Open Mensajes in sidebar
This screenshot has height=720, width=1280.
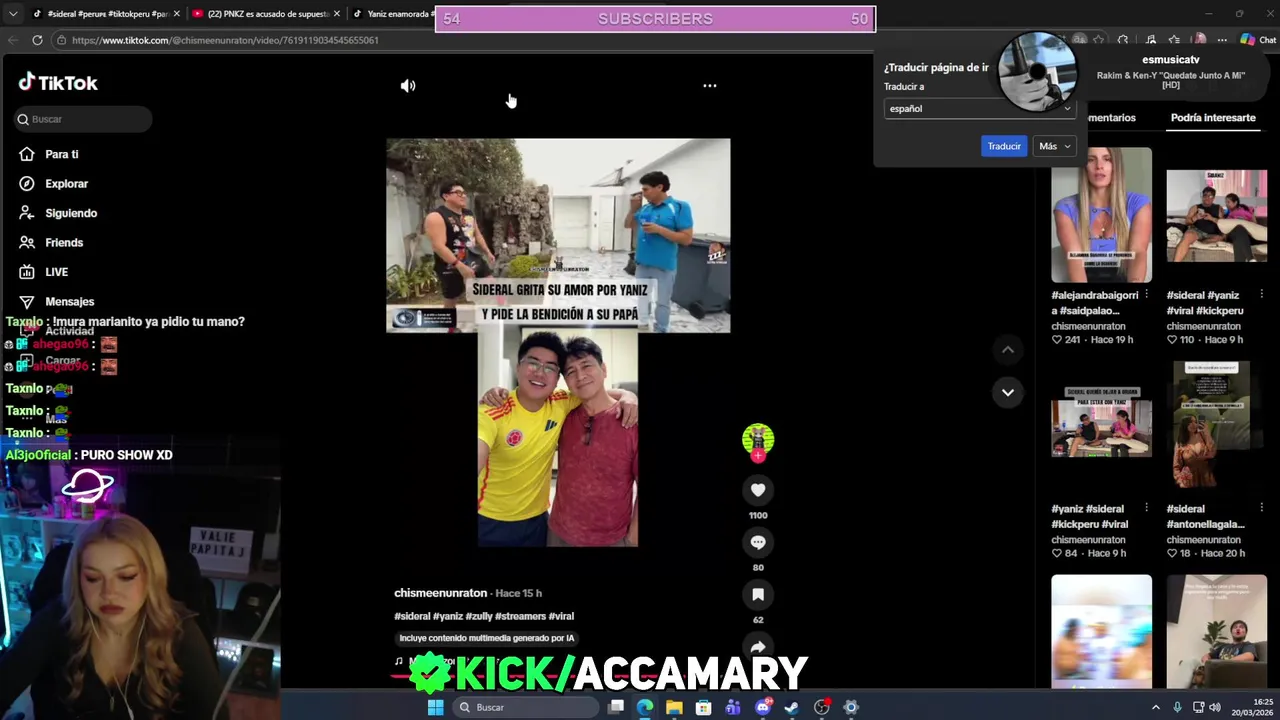point(69,301)
